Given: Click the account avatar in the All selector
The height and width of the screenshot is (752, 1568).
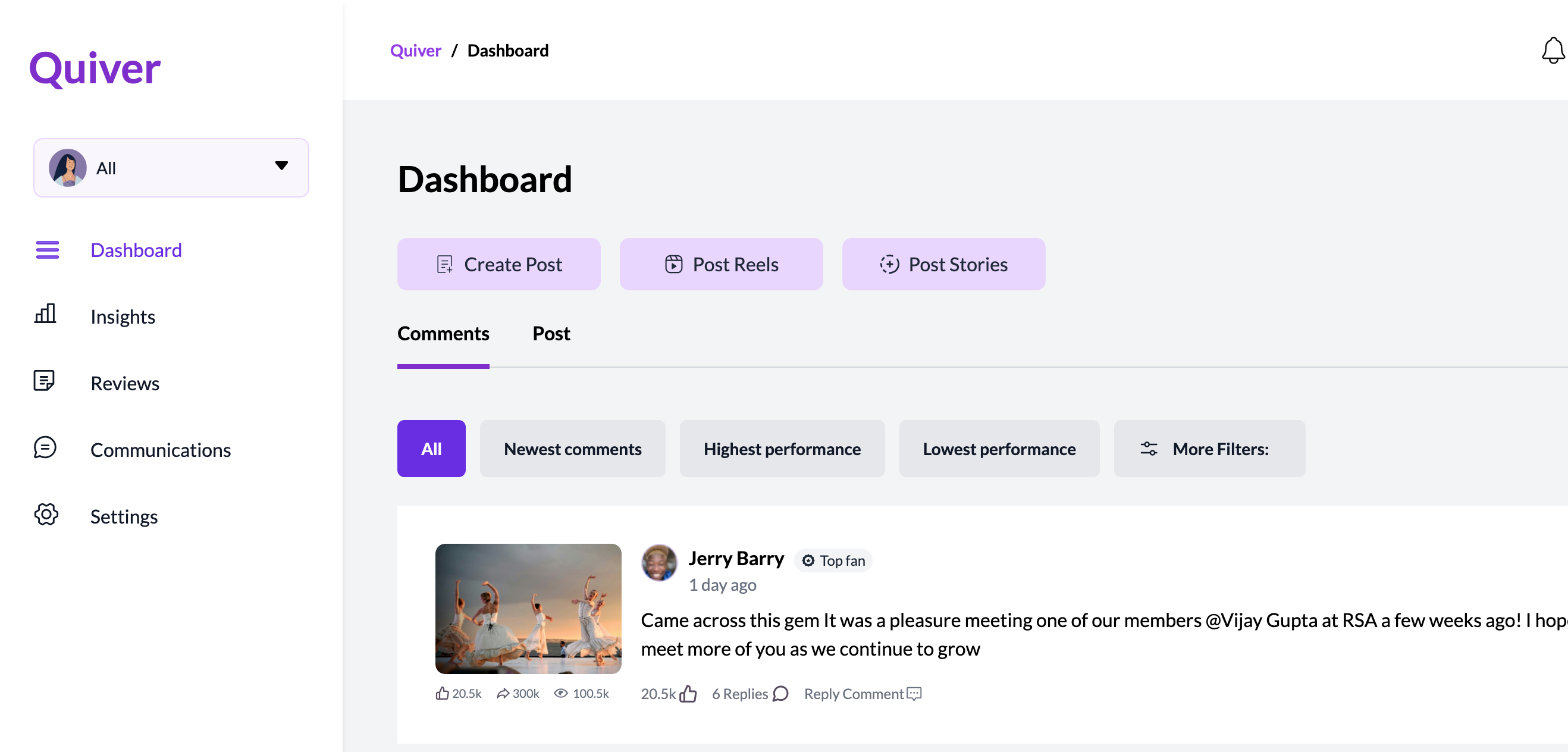Looking at the screenshot, I should 68,167.
